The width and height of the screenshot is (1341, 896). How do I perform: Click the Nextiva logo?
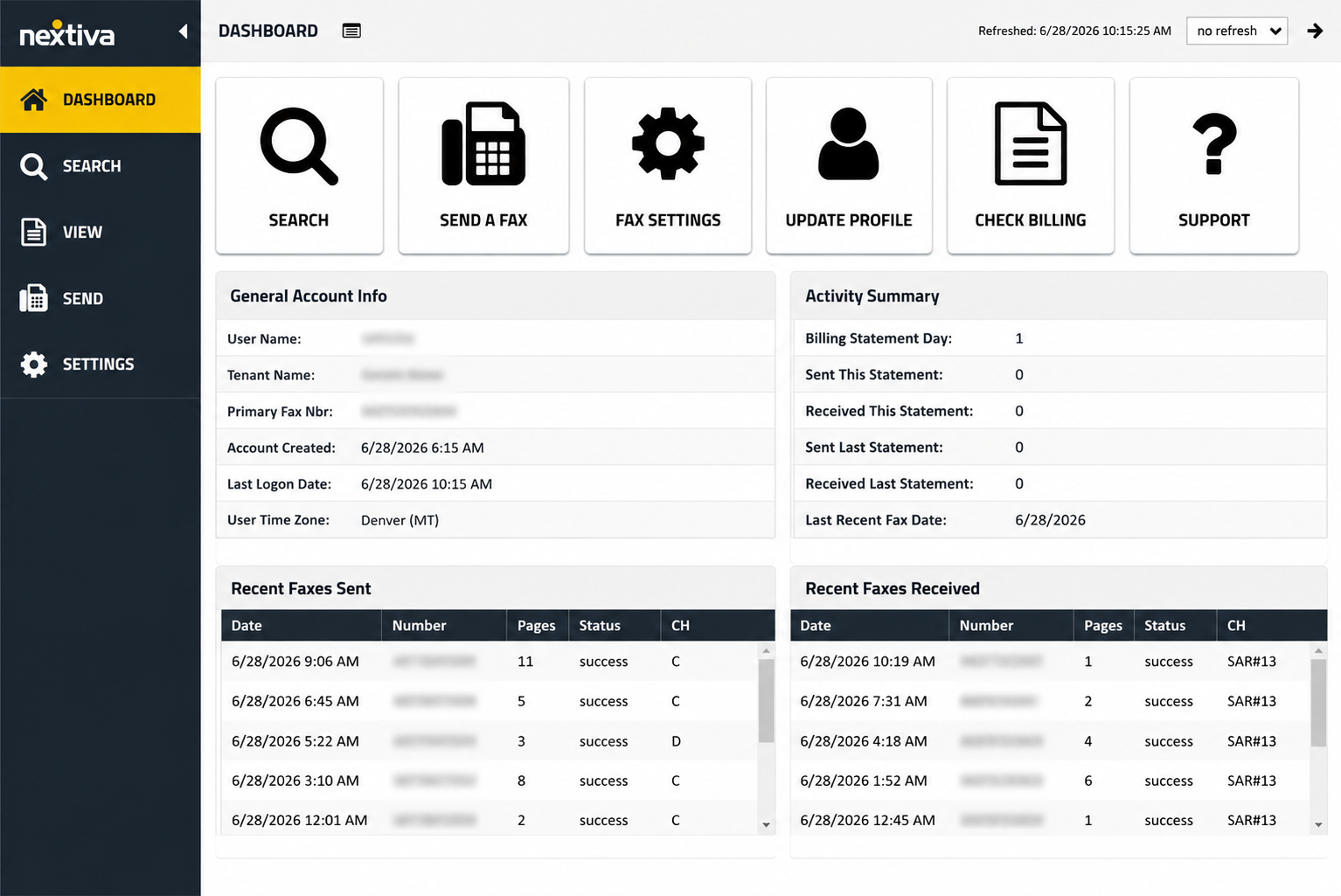pos(67,34)
